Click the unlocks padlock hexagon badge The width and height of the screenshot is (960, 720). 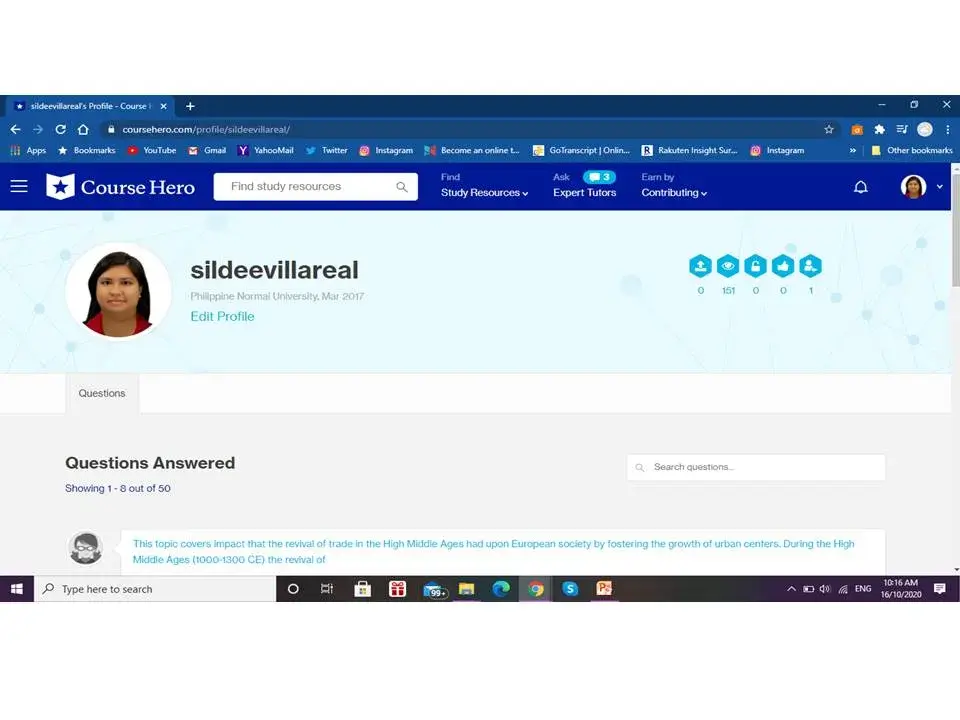click(x=755, y=266)
